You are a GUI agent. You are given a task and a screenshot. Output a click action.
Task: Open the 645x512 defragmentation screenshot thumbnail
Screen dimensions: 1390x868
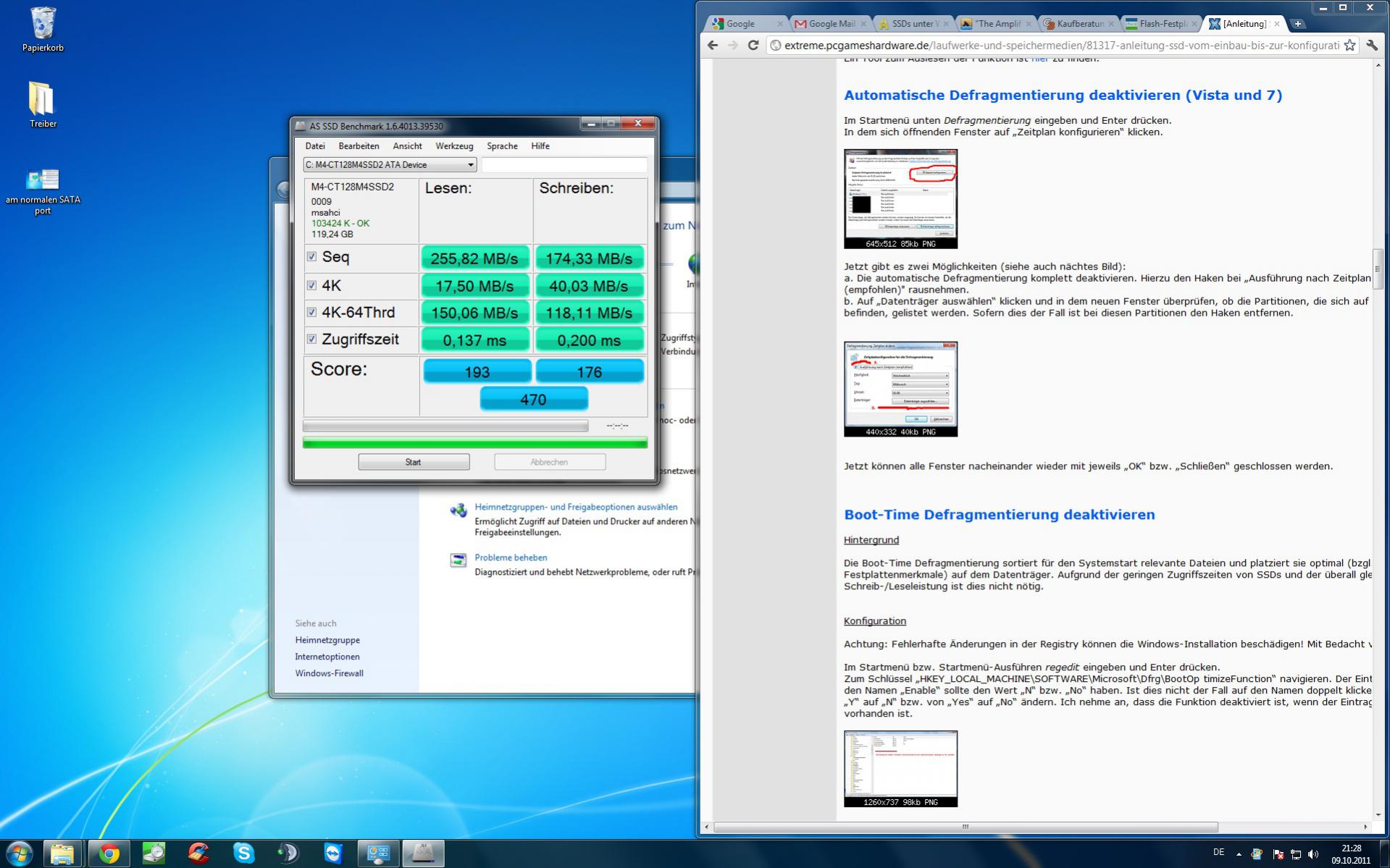click(900, 199)
